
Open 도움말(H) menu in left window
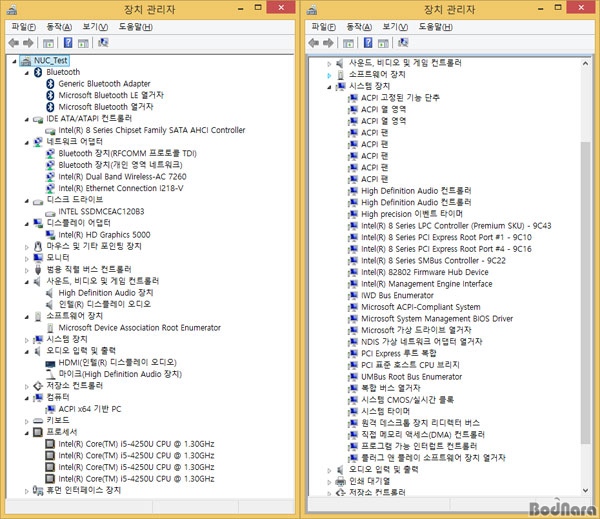coord(135,27)
